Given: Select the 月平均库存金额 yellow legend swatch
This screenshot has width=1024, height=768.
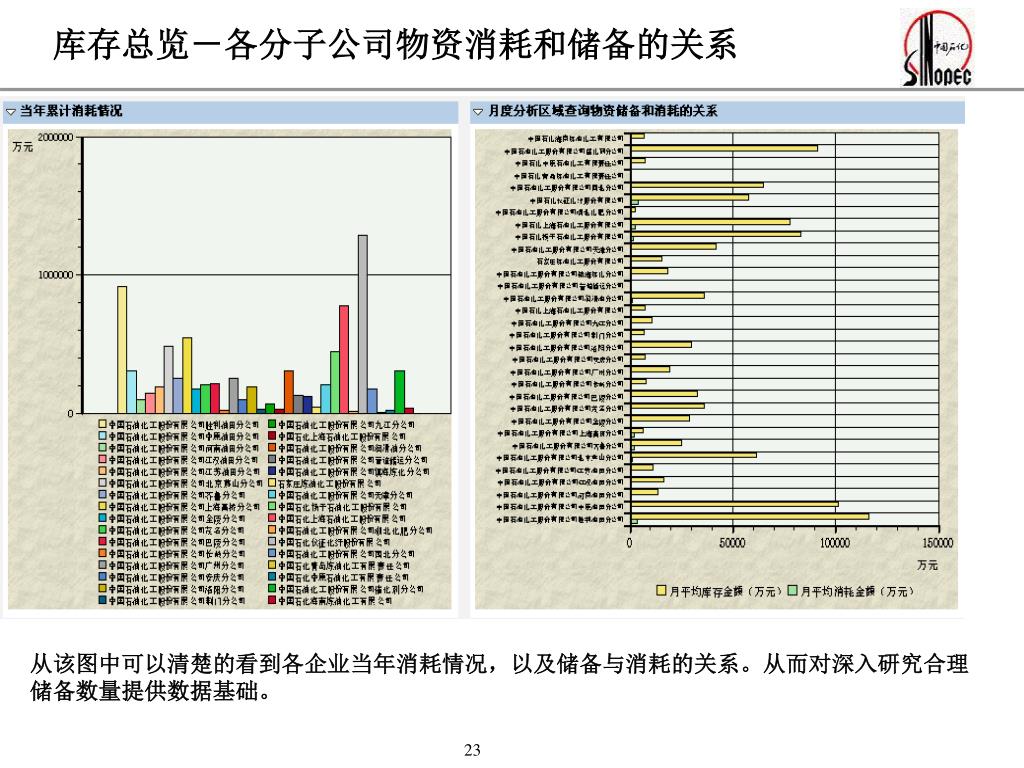Looking at the screenshot, I should pos(661,591).
